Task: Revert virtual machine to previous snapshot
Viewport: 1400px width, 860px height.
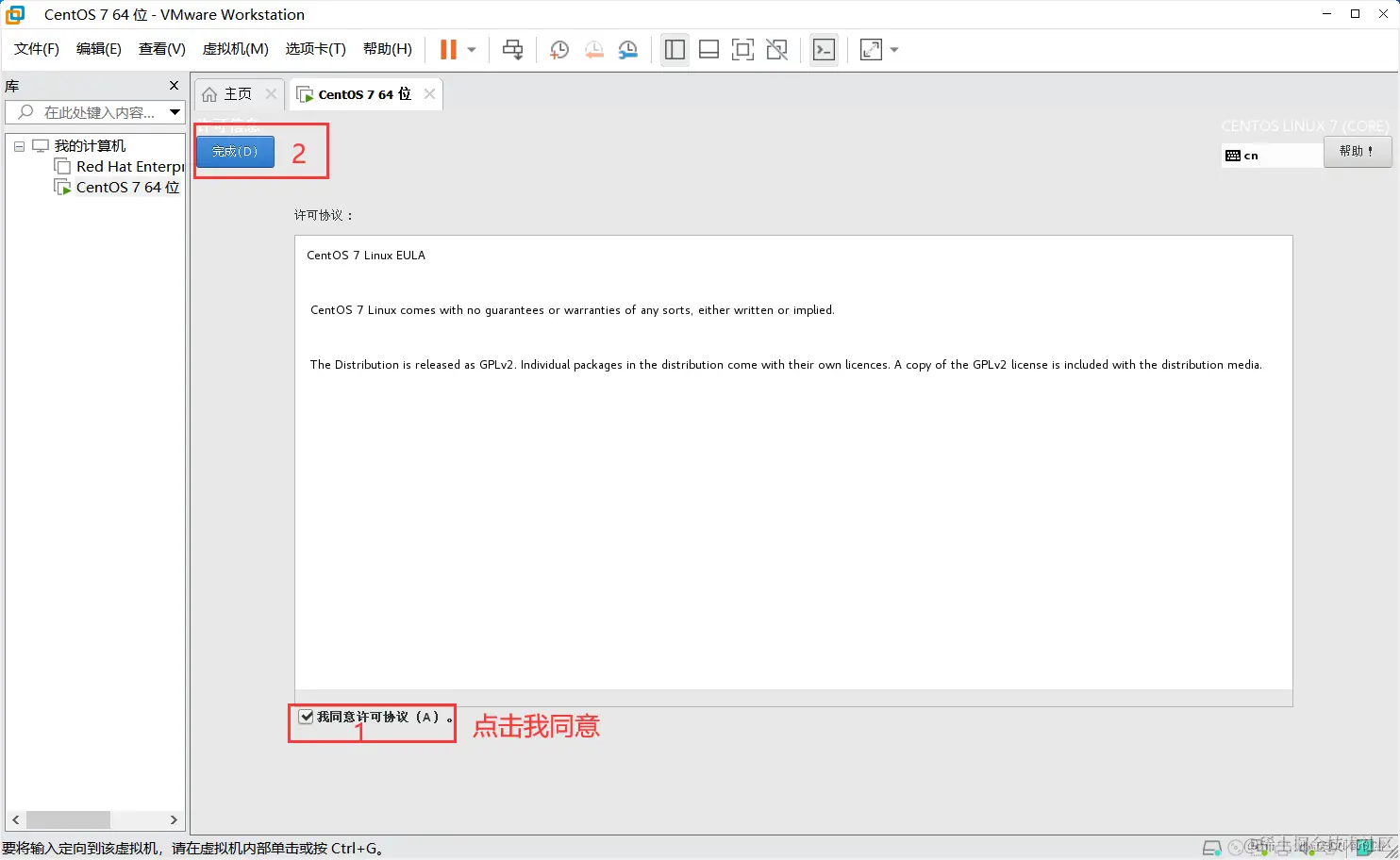Action: click(x=593, y=50)
